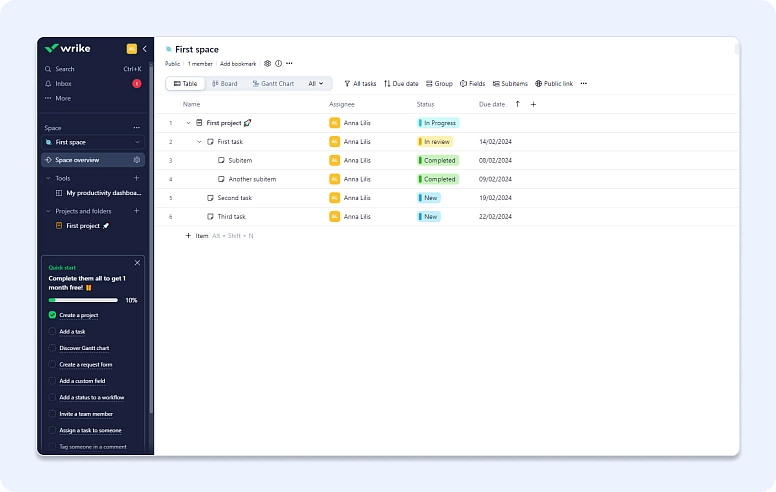Check the 'Discover Gantt chart' circle
This screenshot has width=776, height=492.
[x=52, y=348]
